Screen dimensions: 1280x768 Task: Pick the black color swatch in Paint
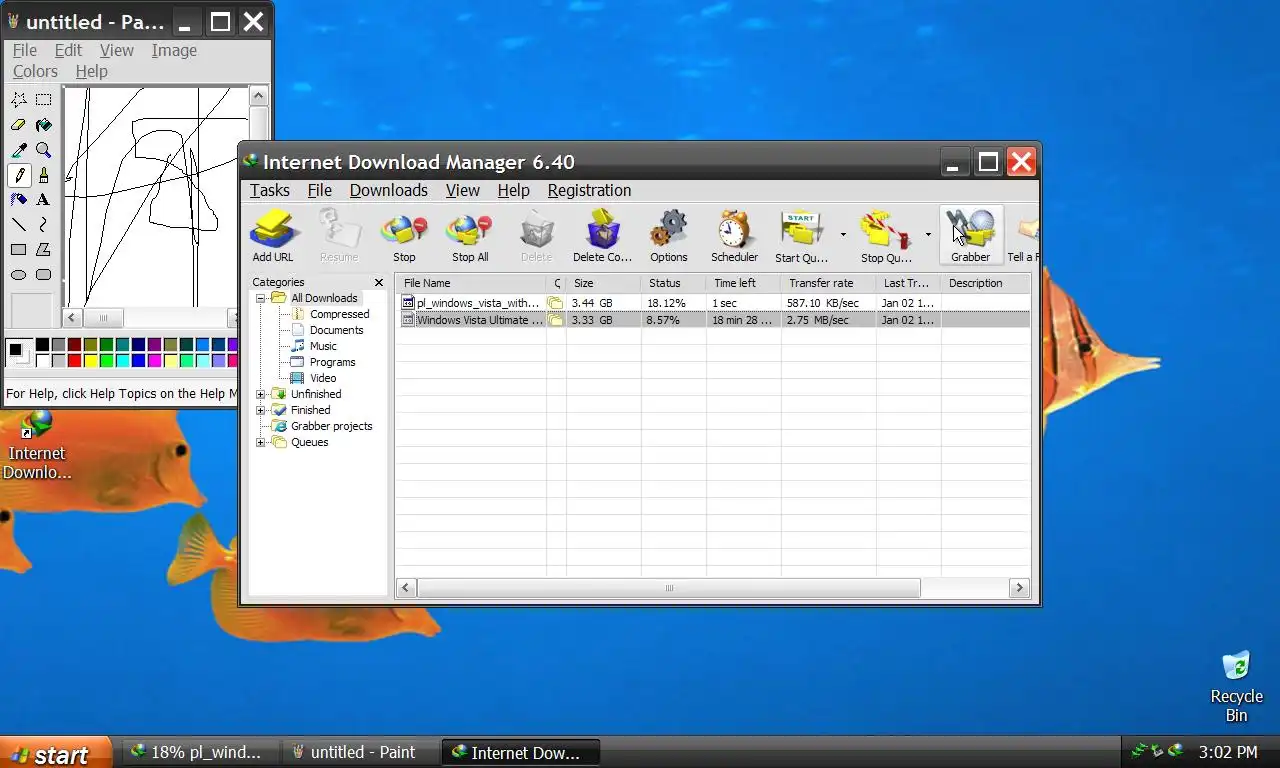pyautogui.click(x=42, y=345)
